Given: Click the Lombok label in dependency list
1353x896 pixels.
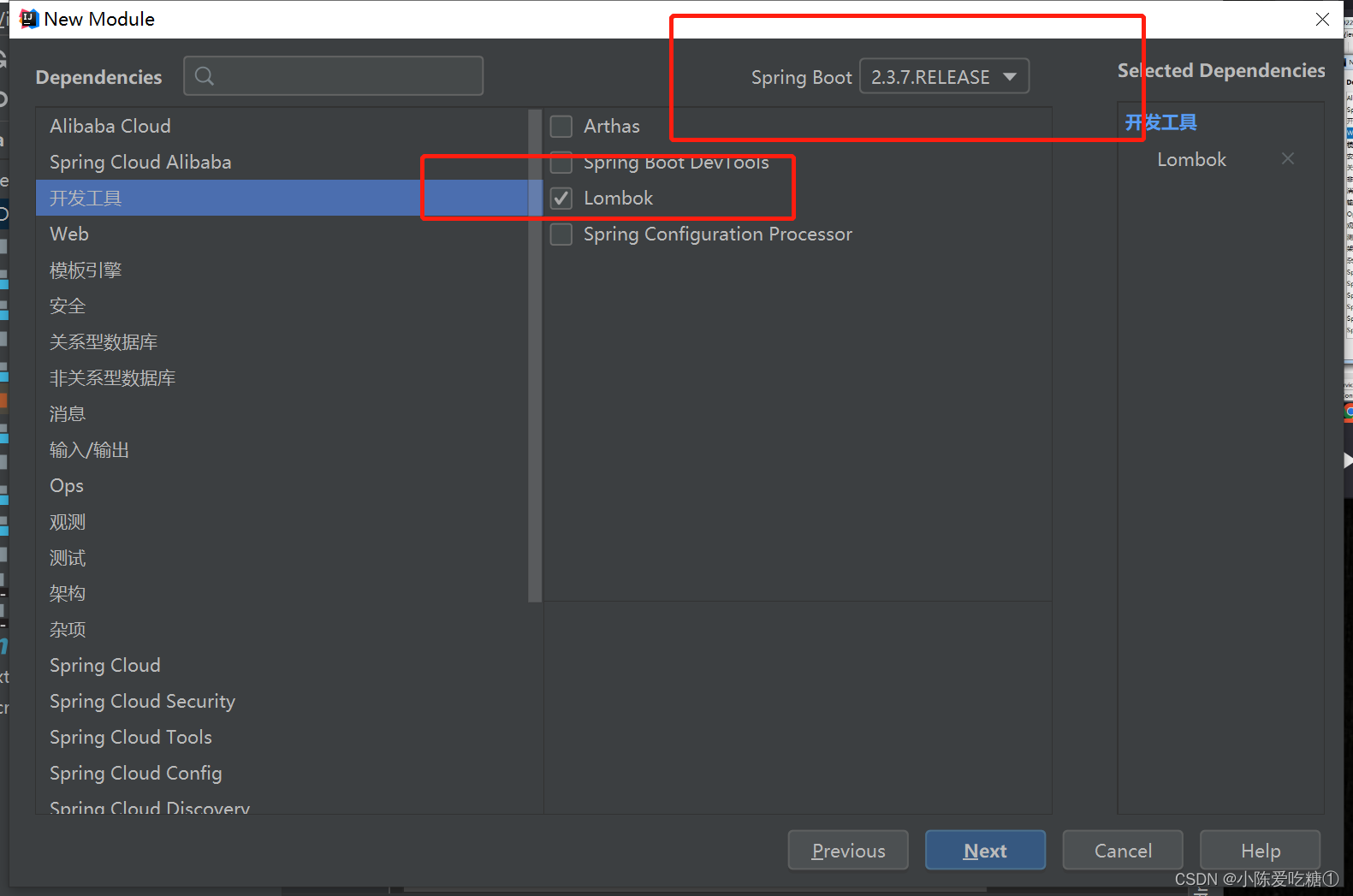Looking at the screenshot, I should [x=618, y=199].
